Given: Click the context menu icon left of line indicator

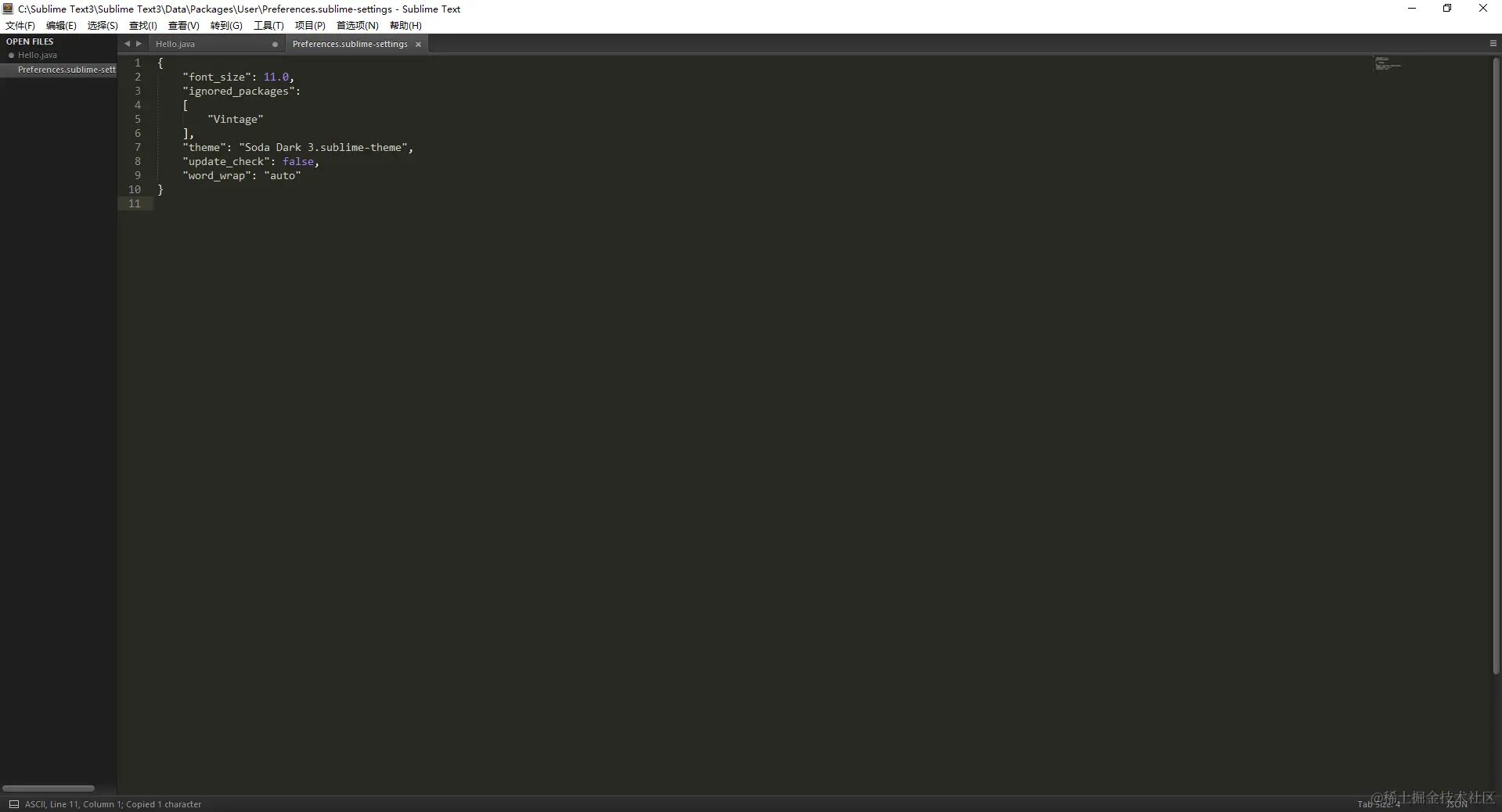Looking at the screenshot, I should coord(13,805).
